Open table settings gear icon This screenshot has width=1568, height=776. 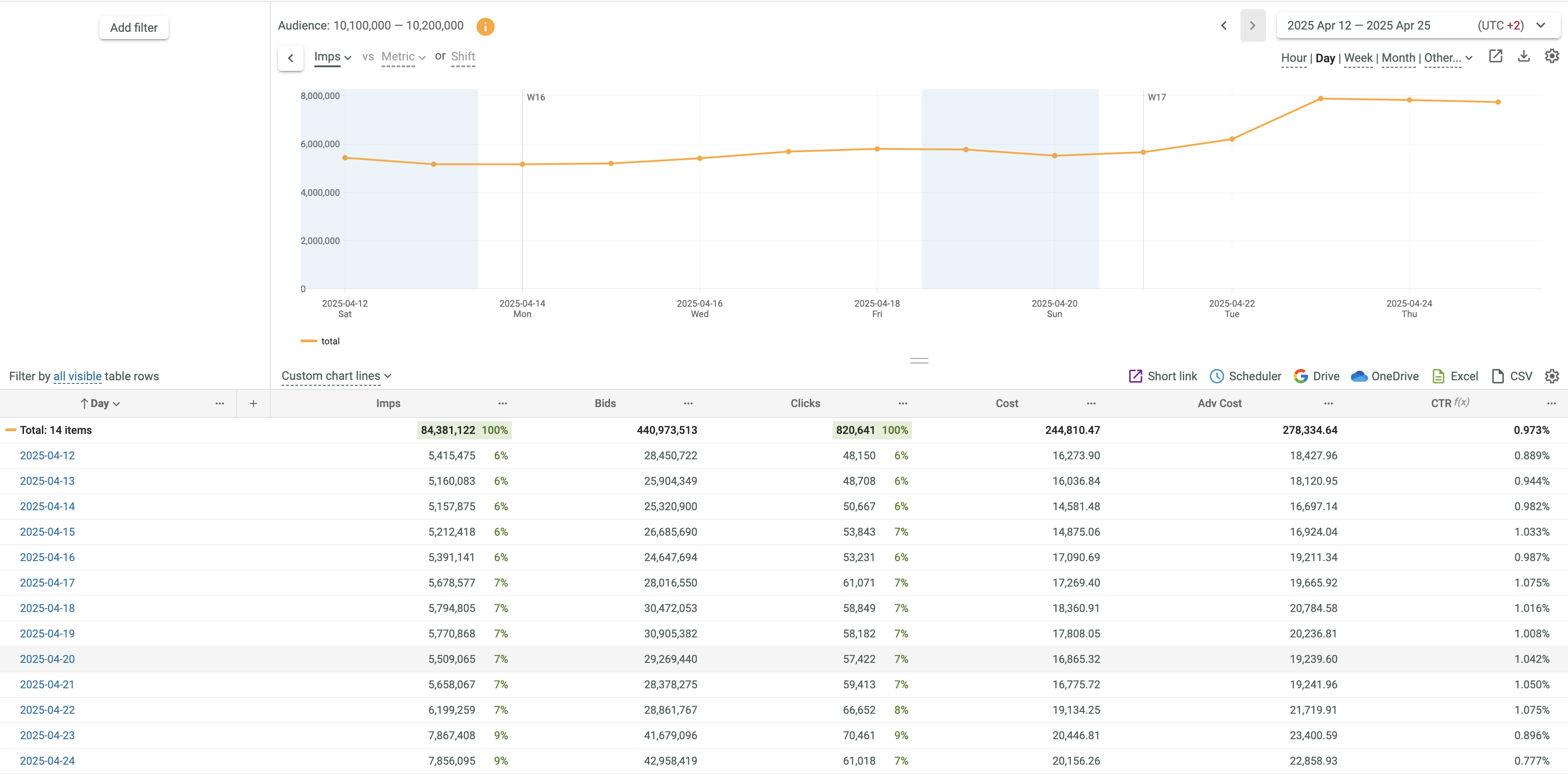click(x=1552, y=376)
